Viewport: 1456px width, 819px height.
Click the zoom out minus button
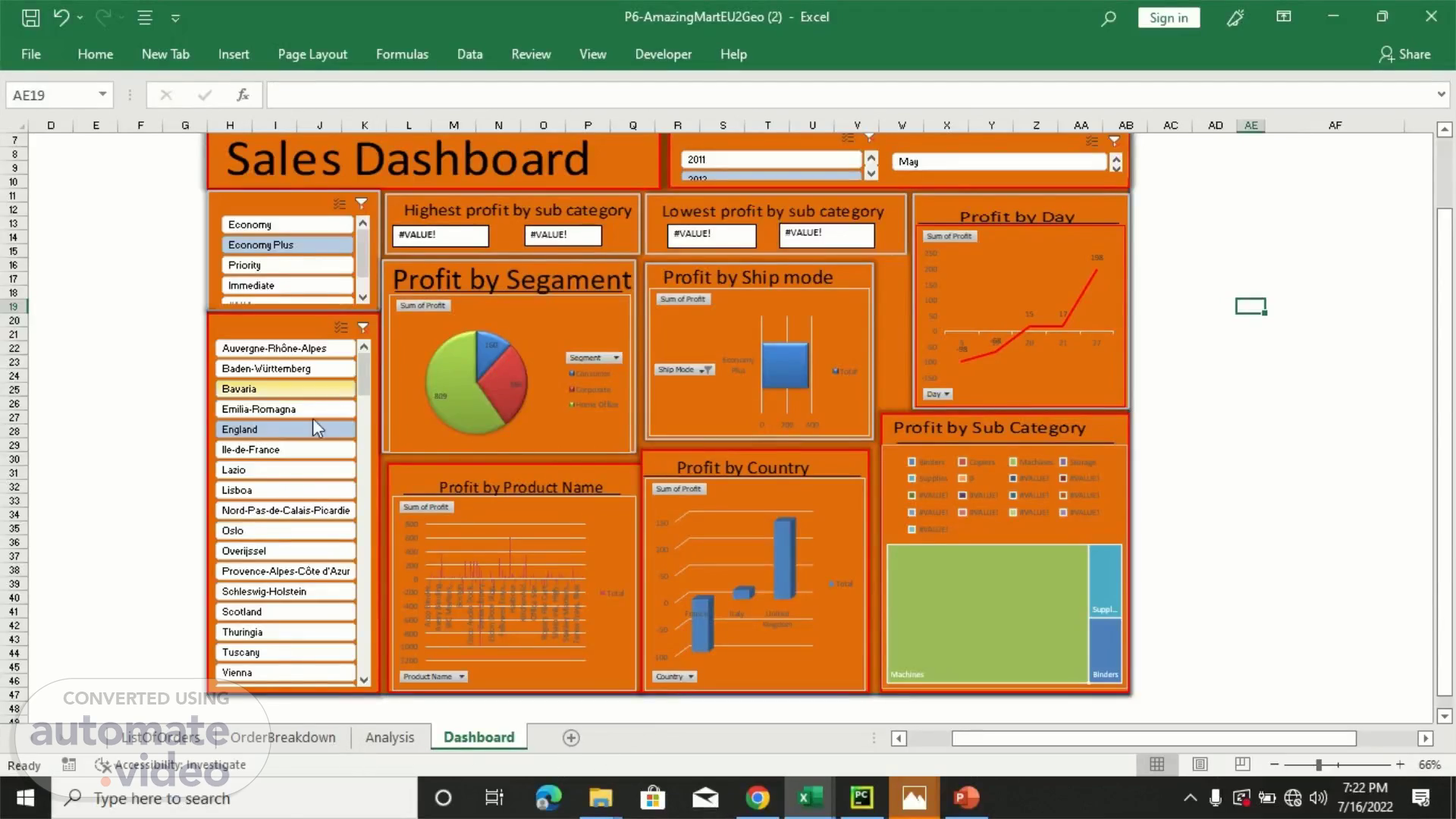[x=1274, y=765]
